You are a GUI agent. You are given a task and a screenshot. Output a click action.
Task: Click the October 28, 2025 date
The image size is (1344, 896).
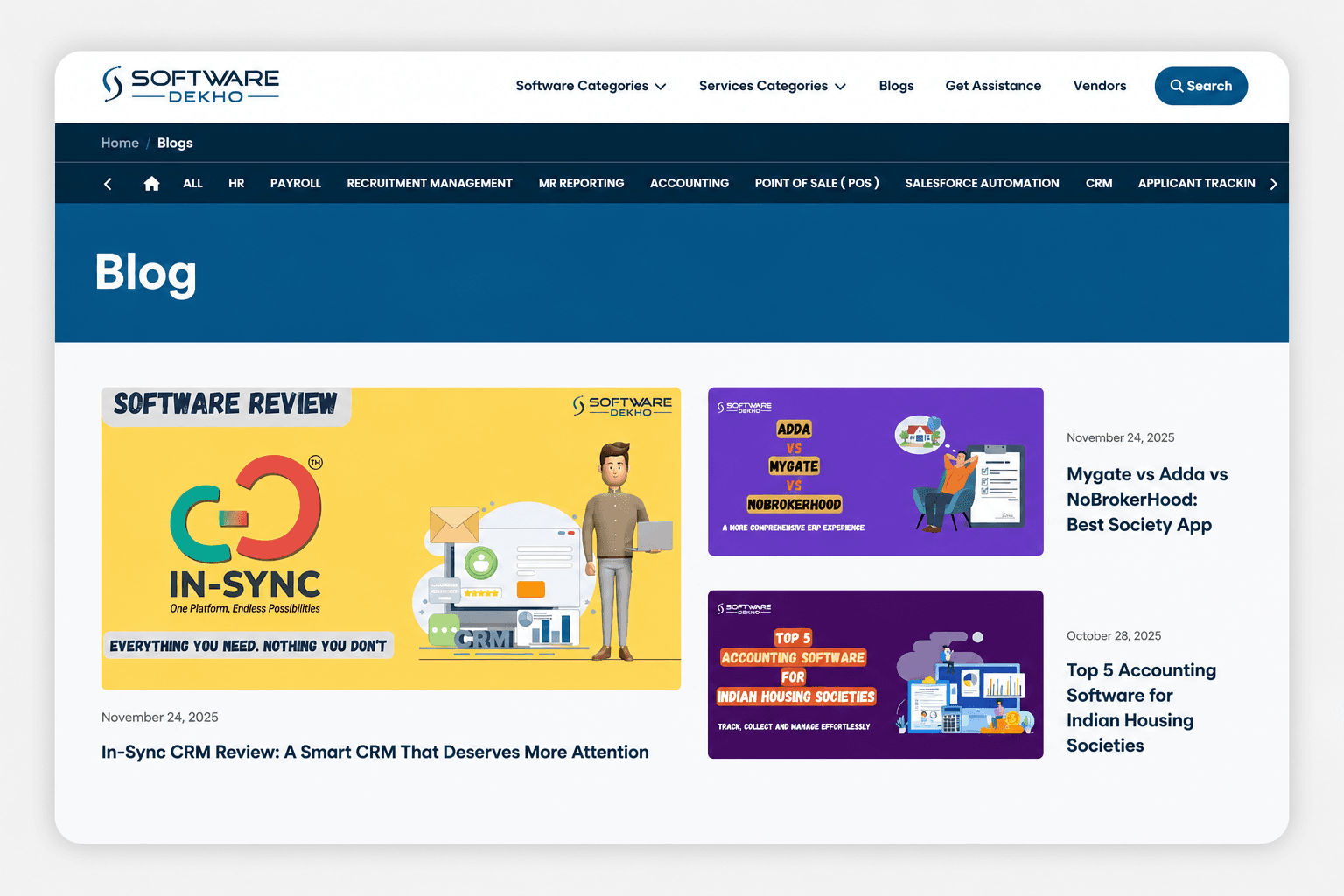coord(1114,636)
